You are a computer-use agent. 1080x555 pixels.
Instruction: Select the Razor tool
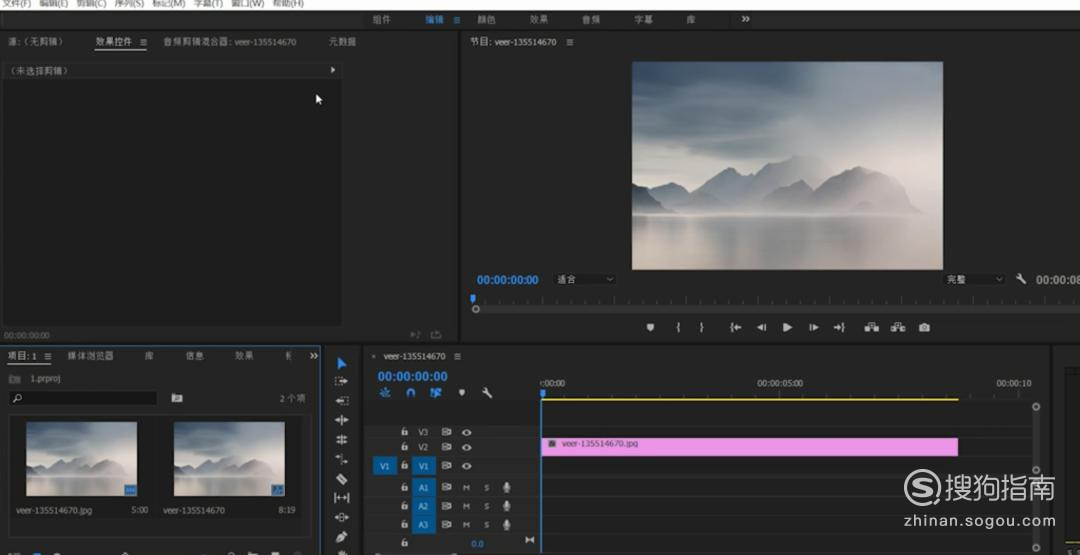click(342, 479)
